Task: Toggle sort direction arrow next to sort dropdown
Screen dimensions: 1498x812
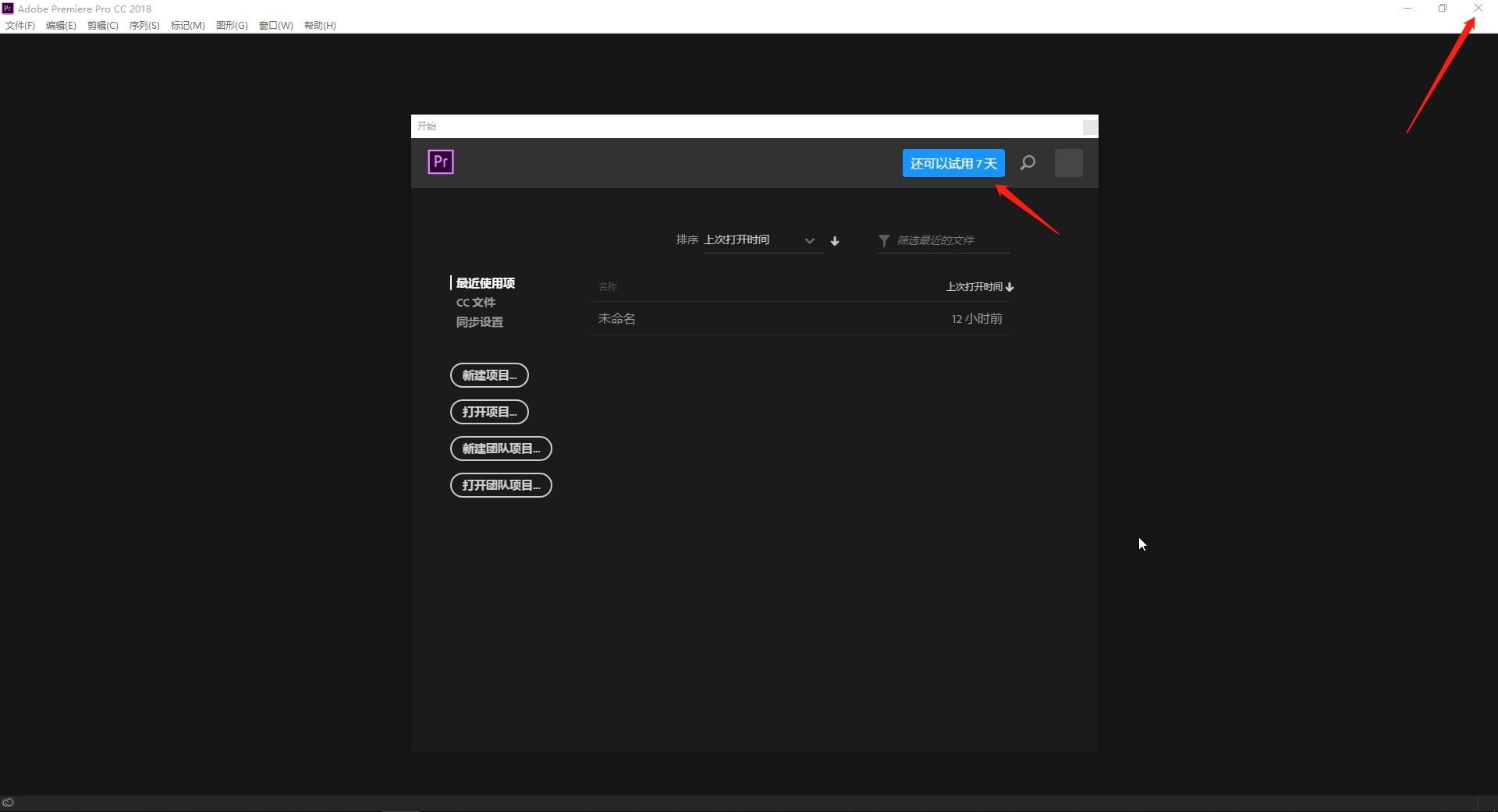Action: coord(835,240)
